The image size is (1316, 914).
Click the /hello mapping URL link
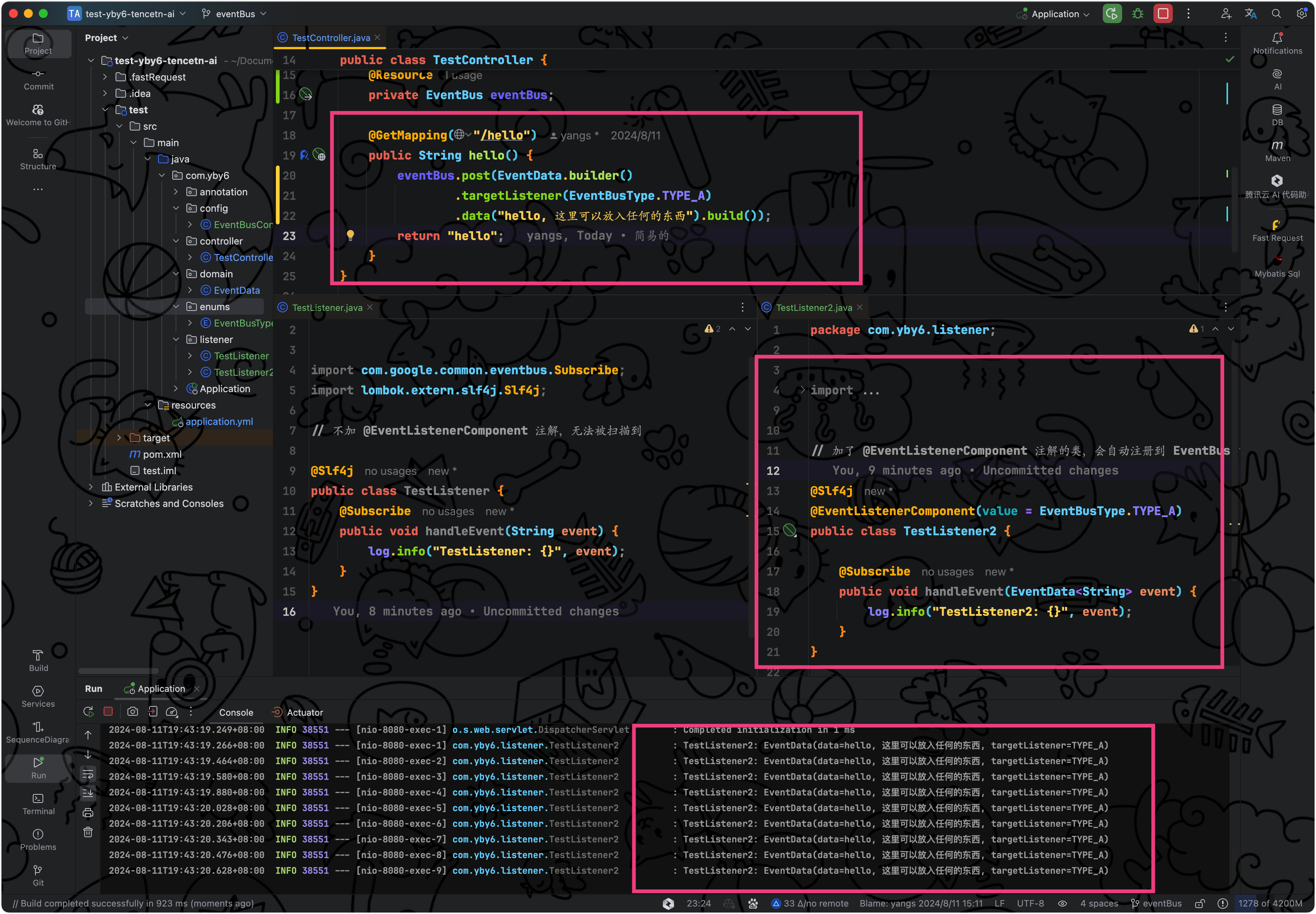(501, 135)
